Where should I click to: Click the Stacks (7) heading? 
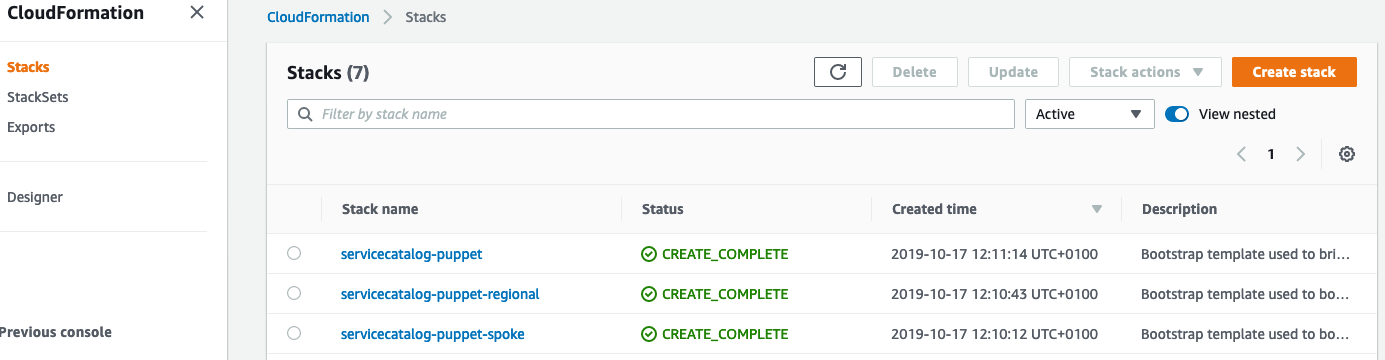328,72
